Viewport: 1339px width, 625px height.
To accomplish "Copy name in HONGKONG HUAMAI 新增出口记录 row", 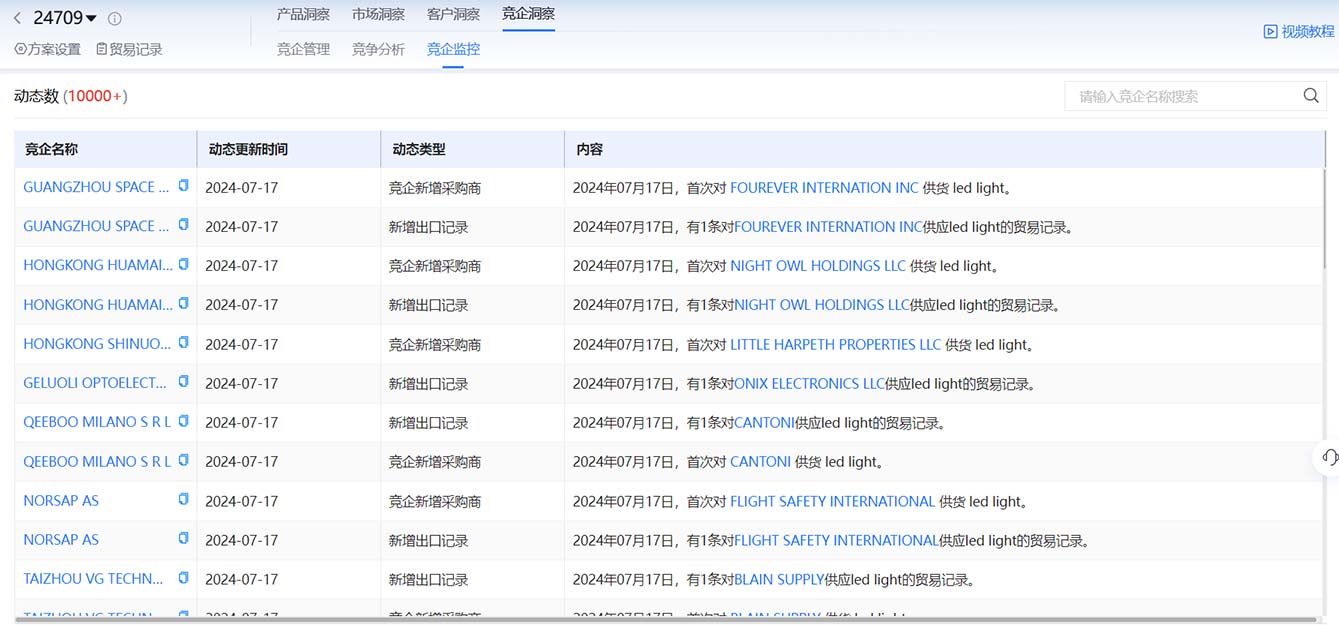I will (183, 303).
